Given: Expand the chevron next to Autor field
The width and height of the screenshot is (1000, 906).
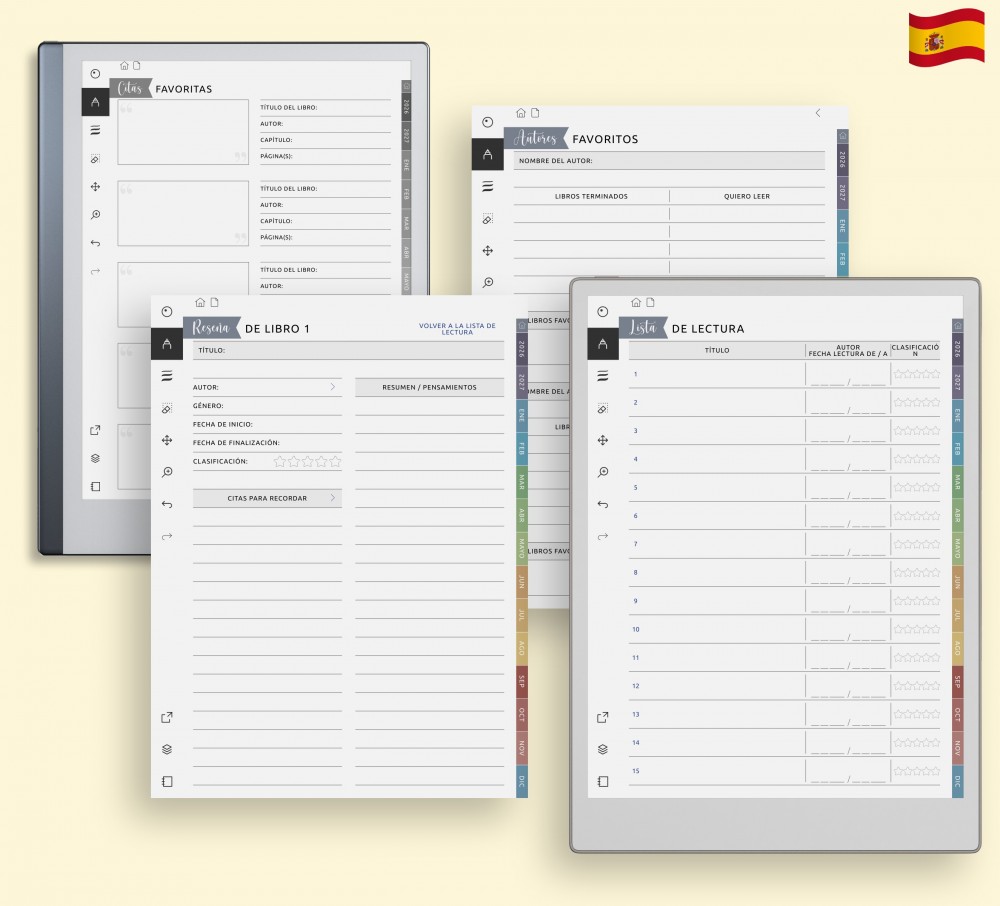Looking at the screenshot, I should point(333,386).
